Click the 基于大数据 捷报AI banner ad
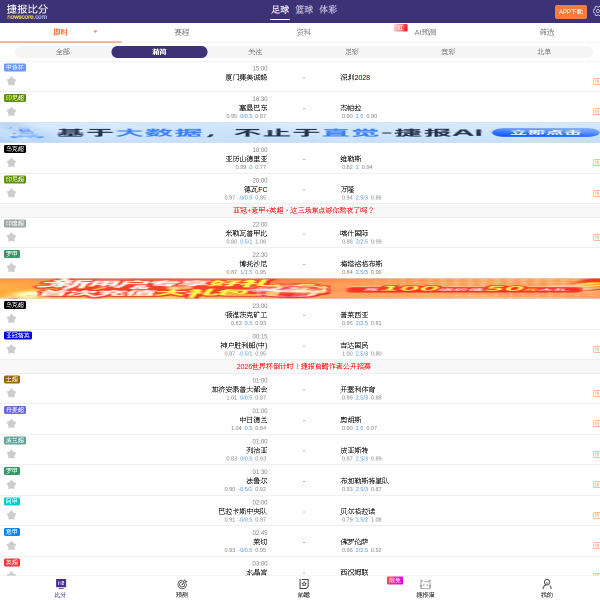The width and height of the screenshot is (600, 600). coord(300,132)
